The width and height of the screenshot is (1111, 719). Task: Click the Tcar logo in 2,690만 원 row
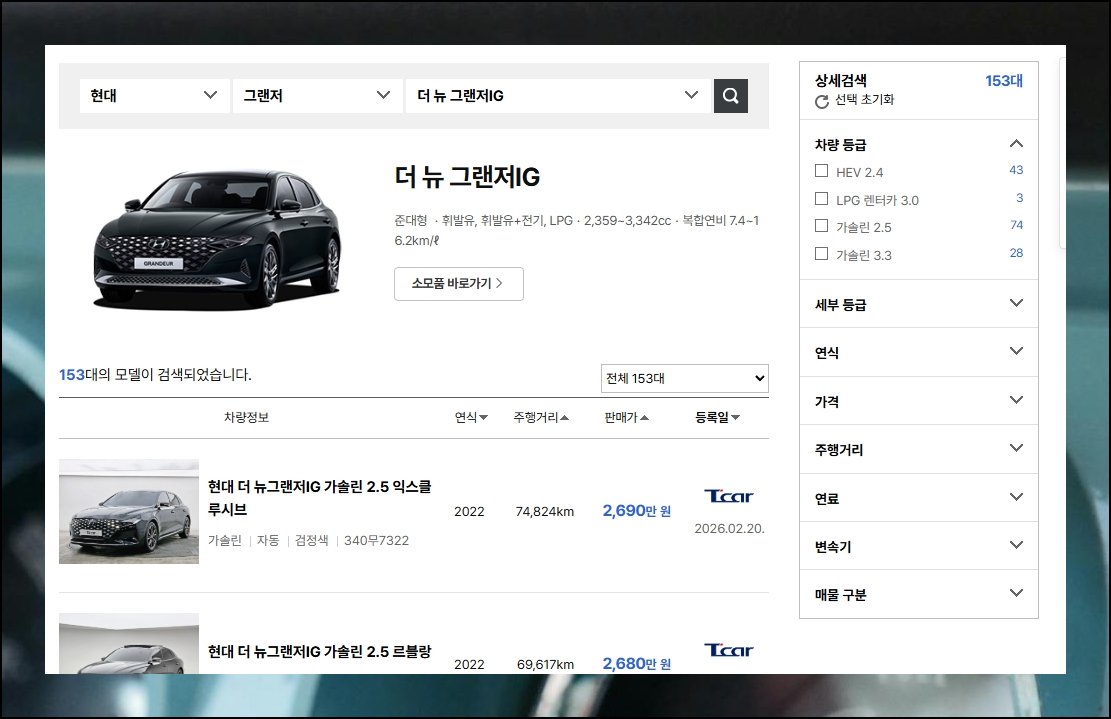728,496
